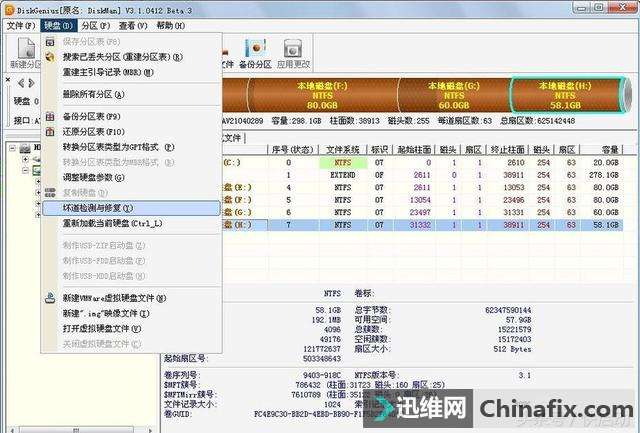Open the 查看(V) menu
640x433 pixels.
pos(133,26)
